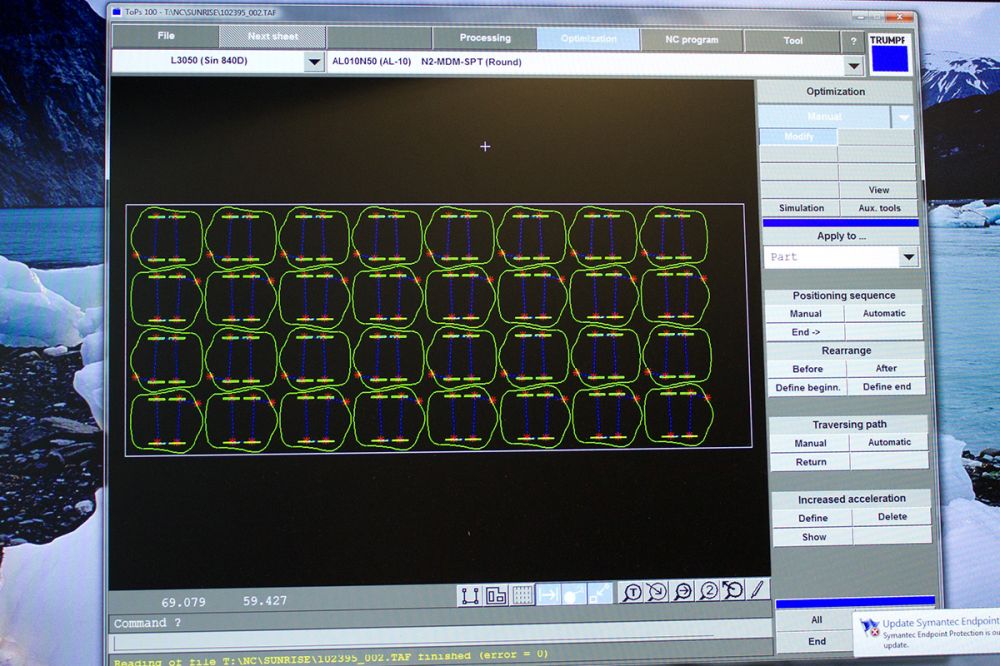Open the File menu
Viewport: 1000px width, 666px height.
pos(165,36)
